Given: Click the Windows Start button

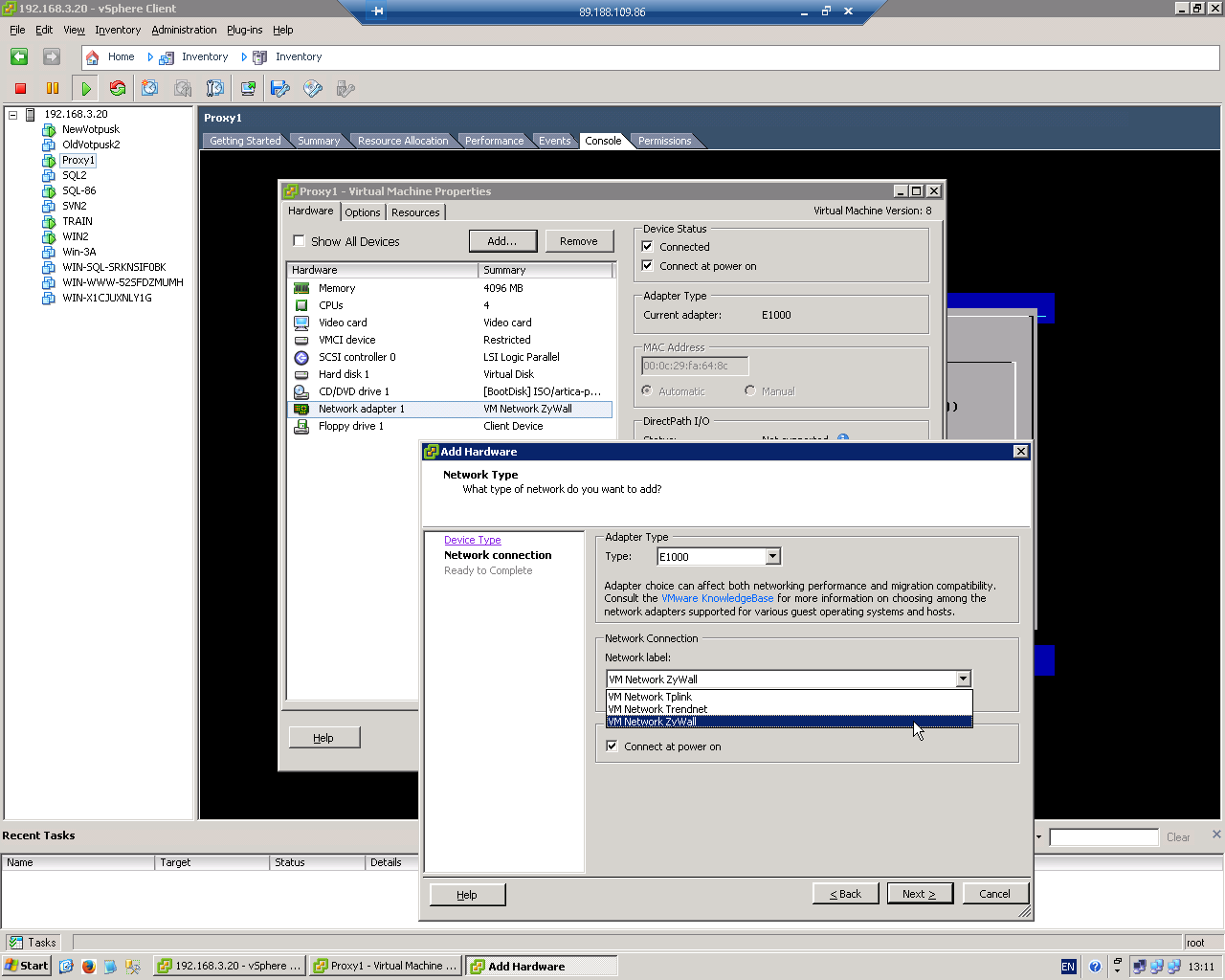Looking at the screenshot, I should (x=26, y=967).
